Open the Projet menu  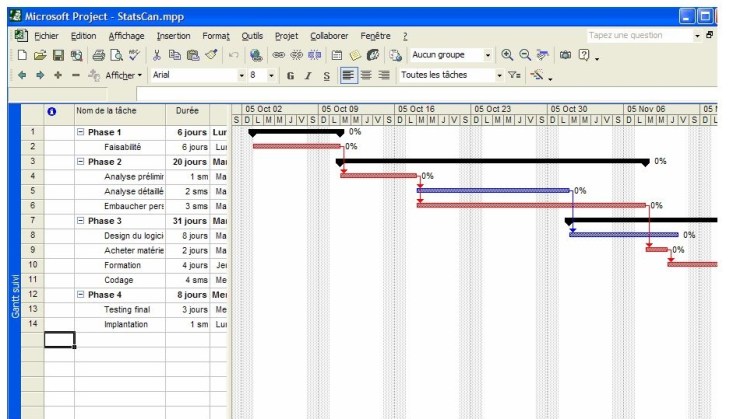click(286, 36)
